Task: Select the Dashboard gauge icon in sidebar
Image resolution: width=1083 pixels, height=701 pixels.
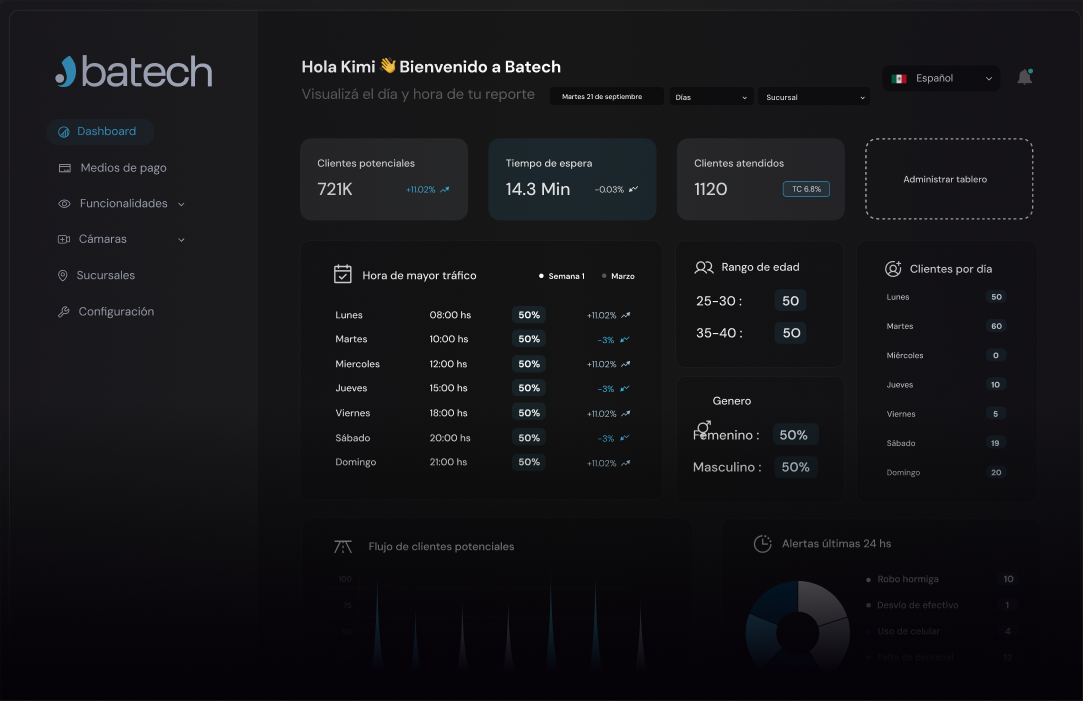Action: click(x=63, y=131)
